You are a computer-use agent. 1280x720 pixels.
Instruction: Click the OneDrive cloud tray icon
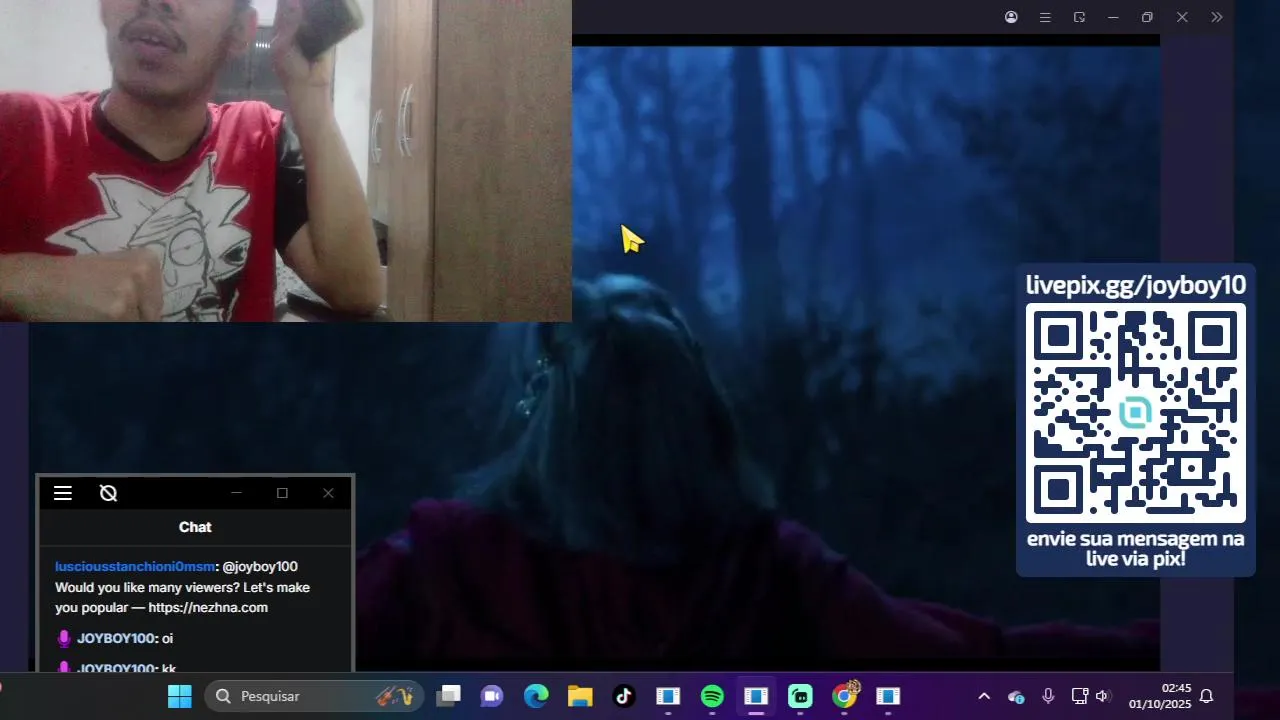tap(1016, 696)
